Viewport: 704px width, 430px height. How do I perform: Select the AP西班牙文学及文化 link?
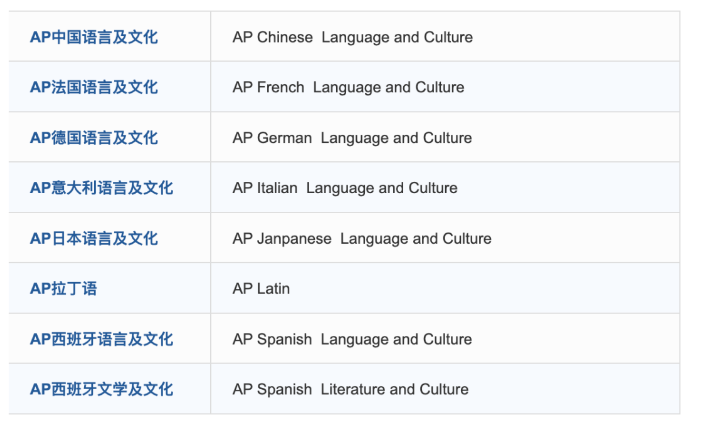[x=101, y=389]
